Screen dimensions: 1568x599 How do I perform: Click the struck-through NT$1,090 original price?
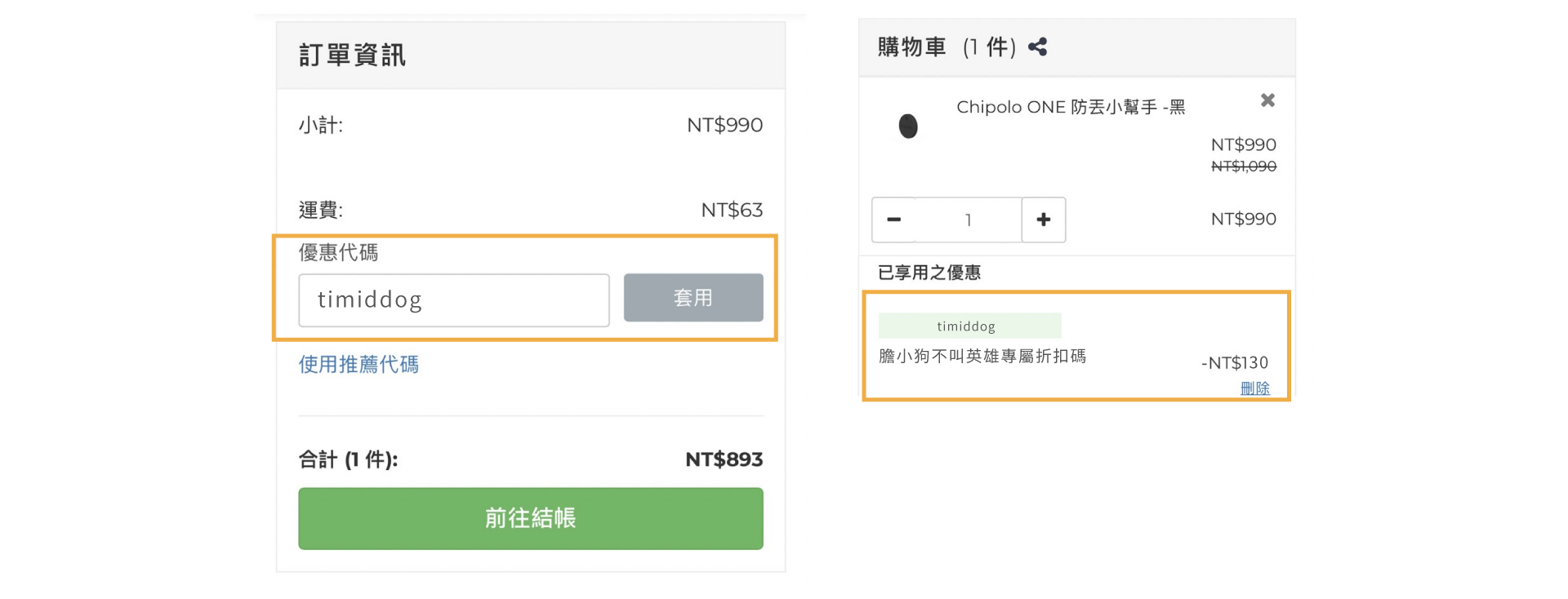(x=1243, y=166)
